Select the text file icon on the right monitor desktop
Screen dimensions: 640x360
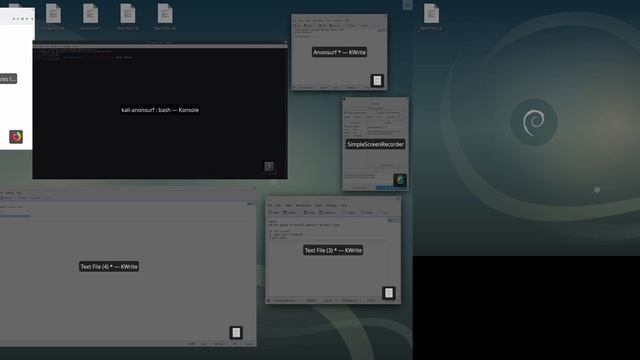pos(431,17)
